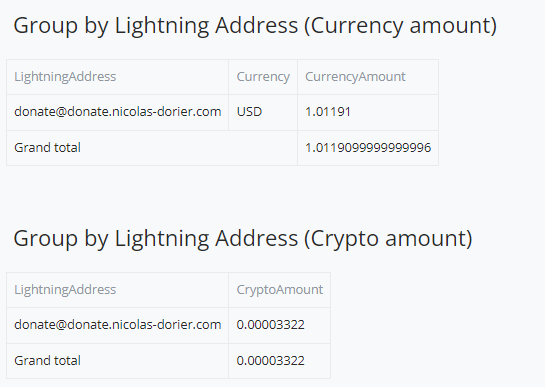Click Grand total label in the Crypto amount table
Image resolution: width=545 pixels, height=387 pixels.
[x=47, y=361]
